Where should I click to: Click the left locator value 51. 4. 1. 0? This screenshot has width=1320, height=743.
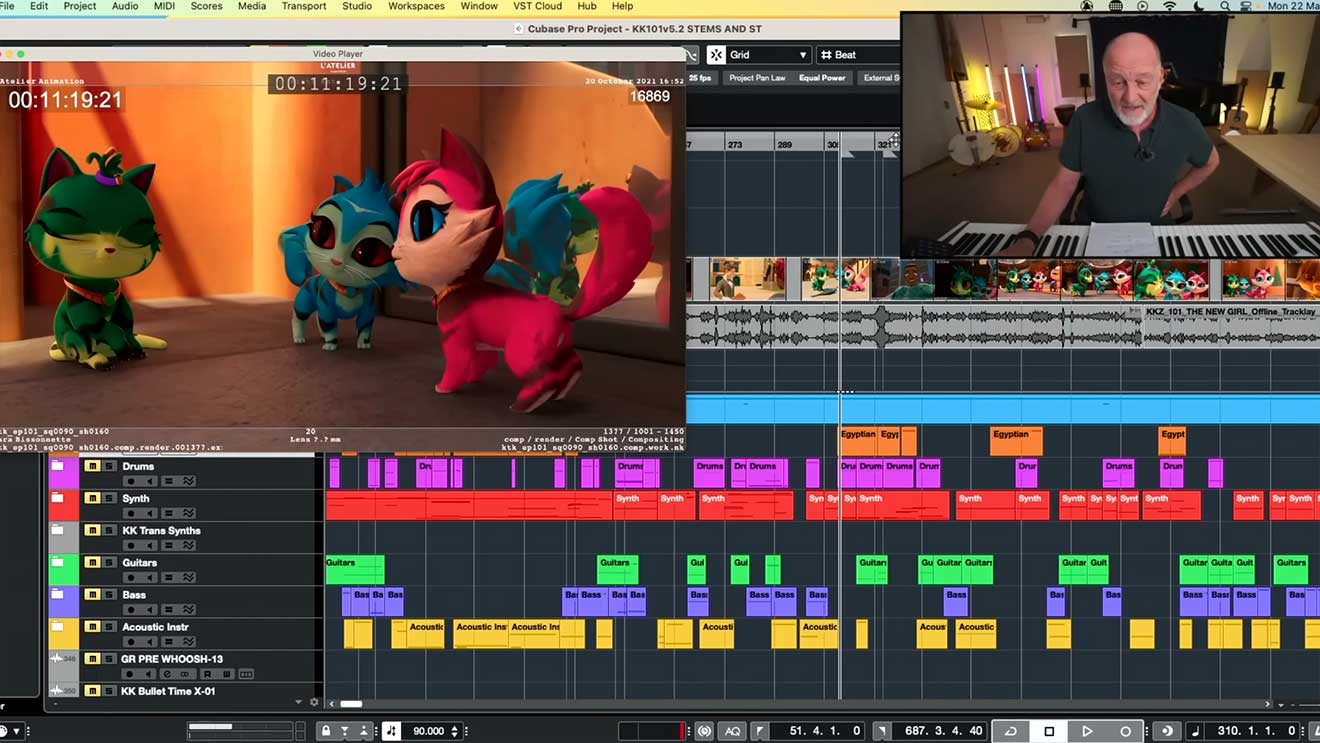[824, 731]
